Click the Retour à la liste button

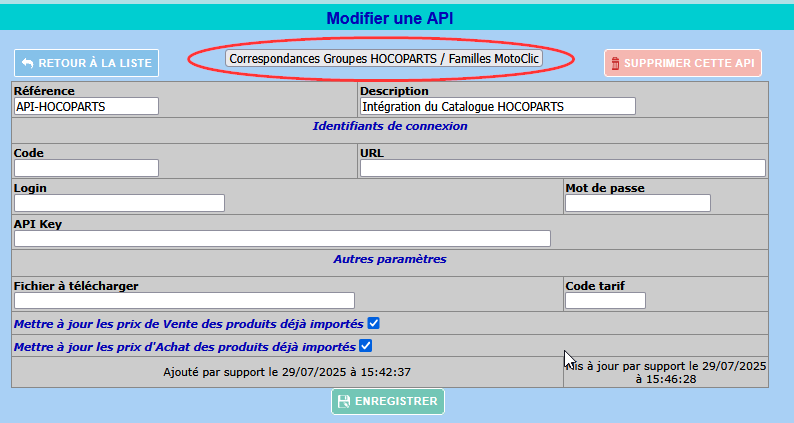coord(87,63)
